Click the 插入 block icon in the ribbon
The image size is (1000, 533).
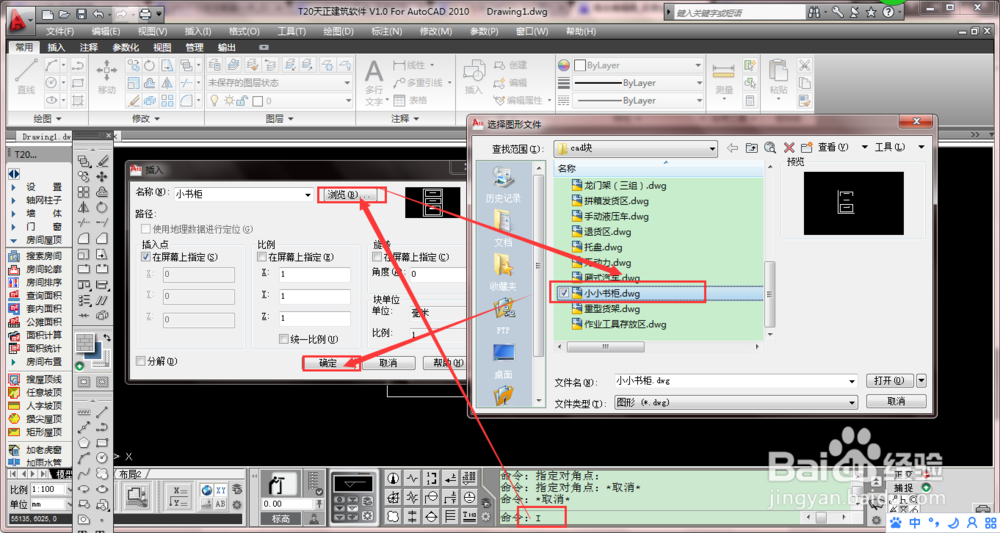(474, 77)
